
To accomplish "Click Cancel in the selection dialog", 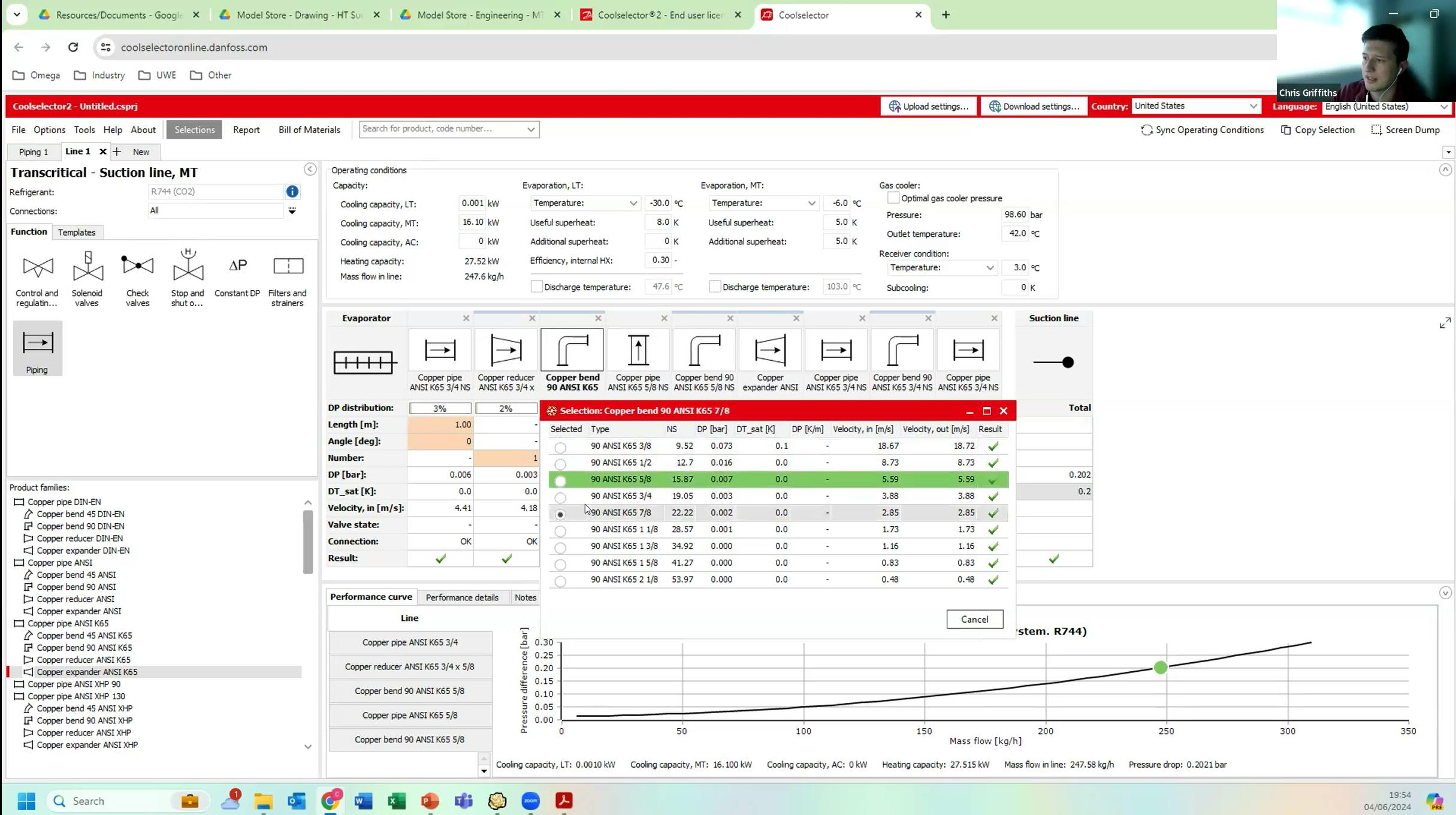I will [974, 619].
